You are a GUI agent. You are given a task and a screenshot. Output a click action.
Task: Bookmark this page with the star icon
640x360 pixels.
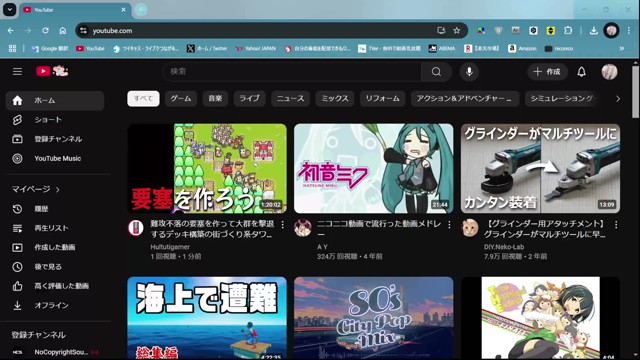(457, 31)
